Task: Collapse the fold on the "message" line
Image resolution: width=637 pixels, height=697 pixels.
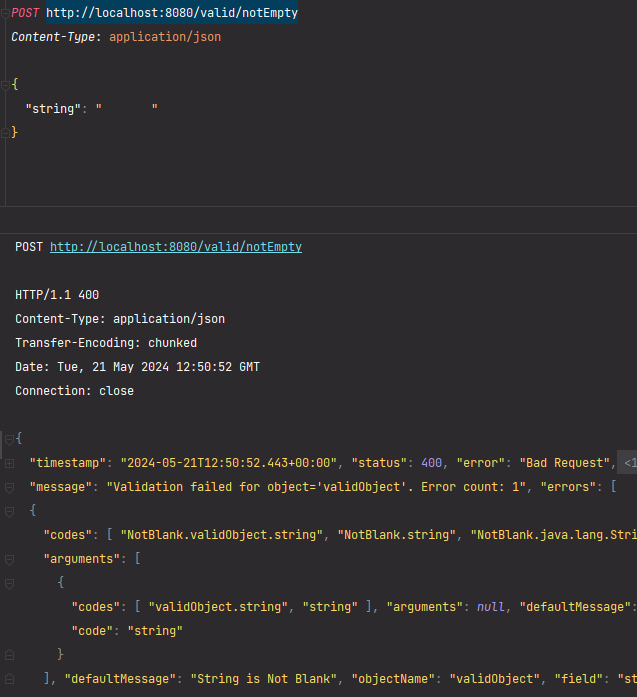Action: coord(9,488)
